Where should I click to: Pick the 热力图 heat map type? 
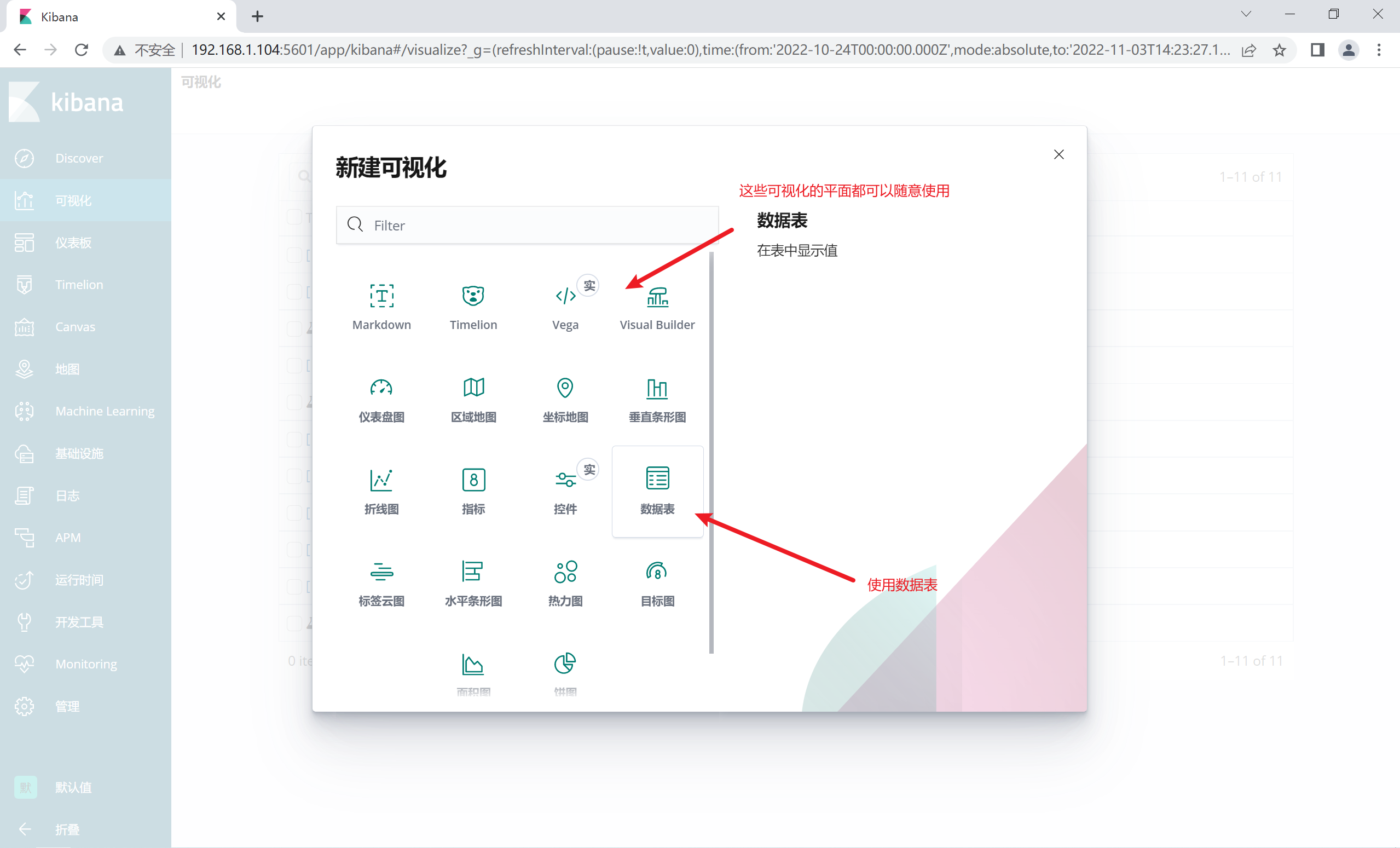(565, 584)
